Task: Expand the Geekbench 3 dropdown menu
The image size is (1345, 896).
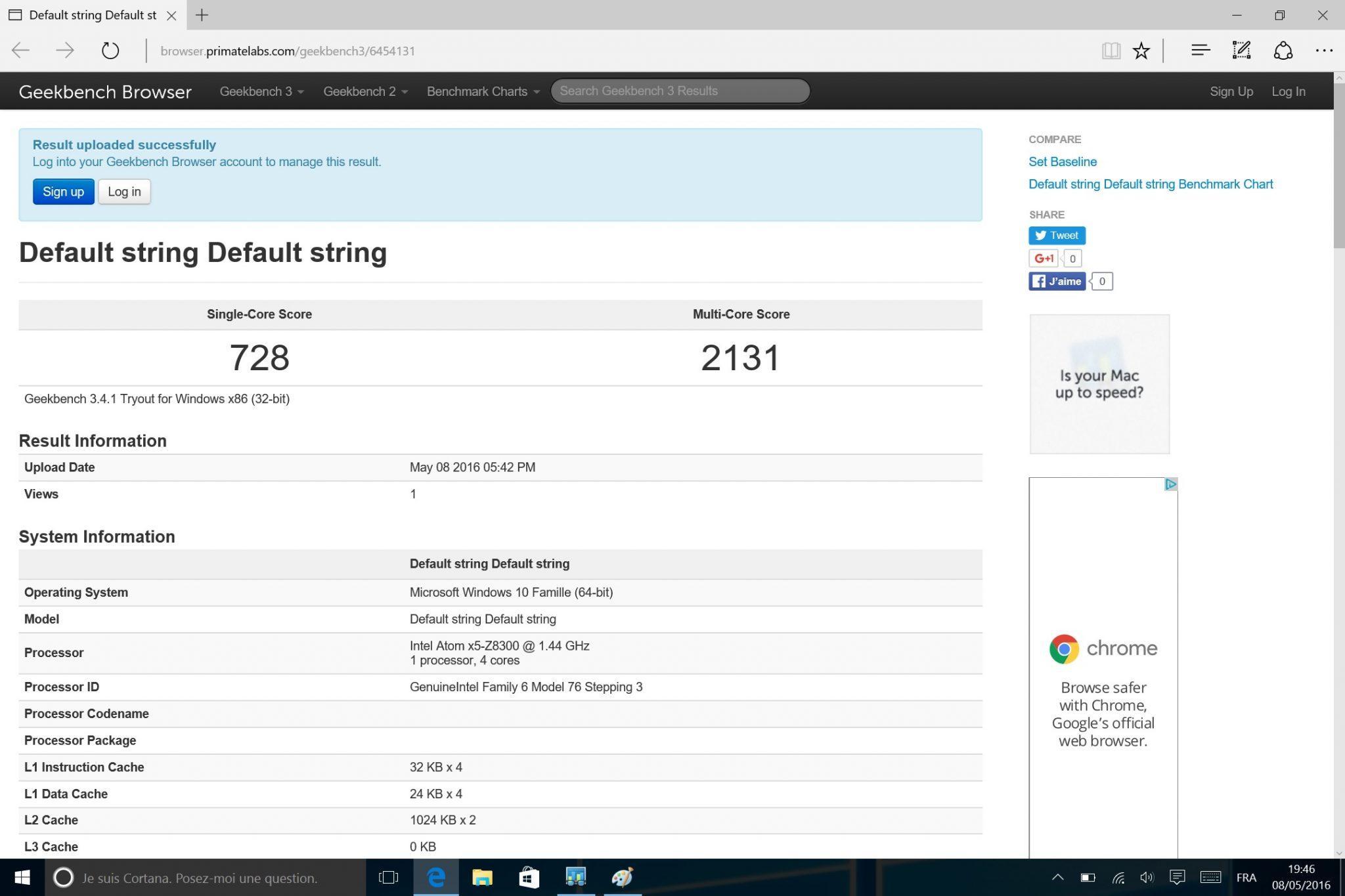Action: pos(261,91)
